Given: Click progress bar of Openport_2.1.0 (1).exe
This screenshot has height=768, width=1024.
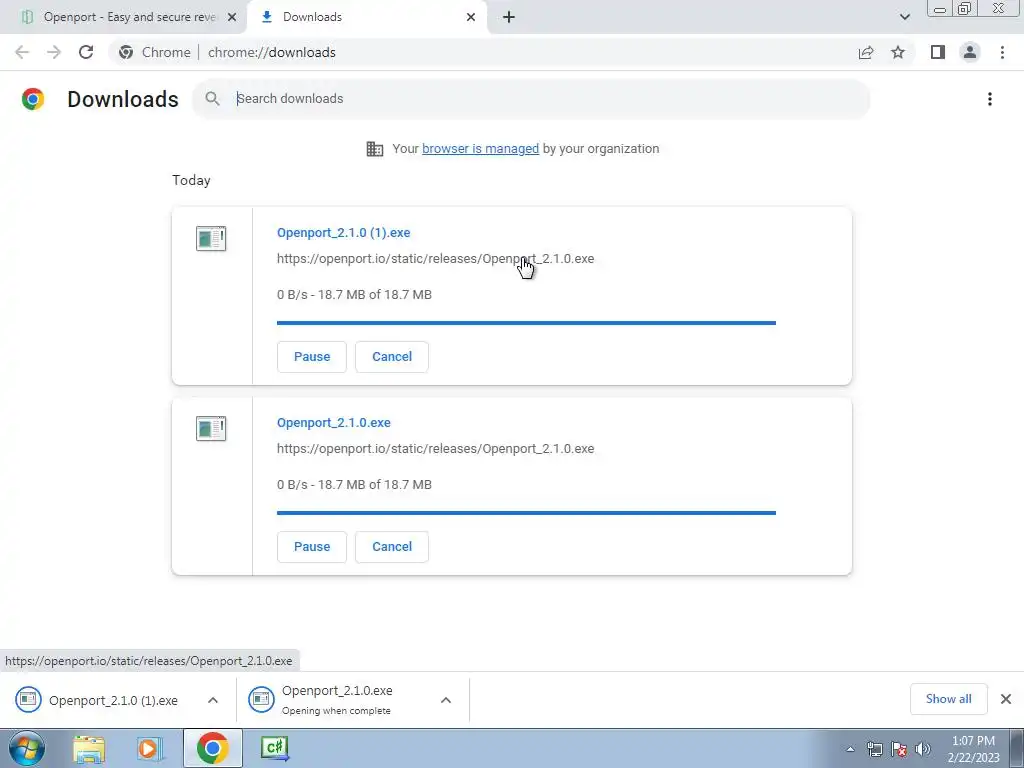Looking at the screenshot, I should (x=526, y=323).
